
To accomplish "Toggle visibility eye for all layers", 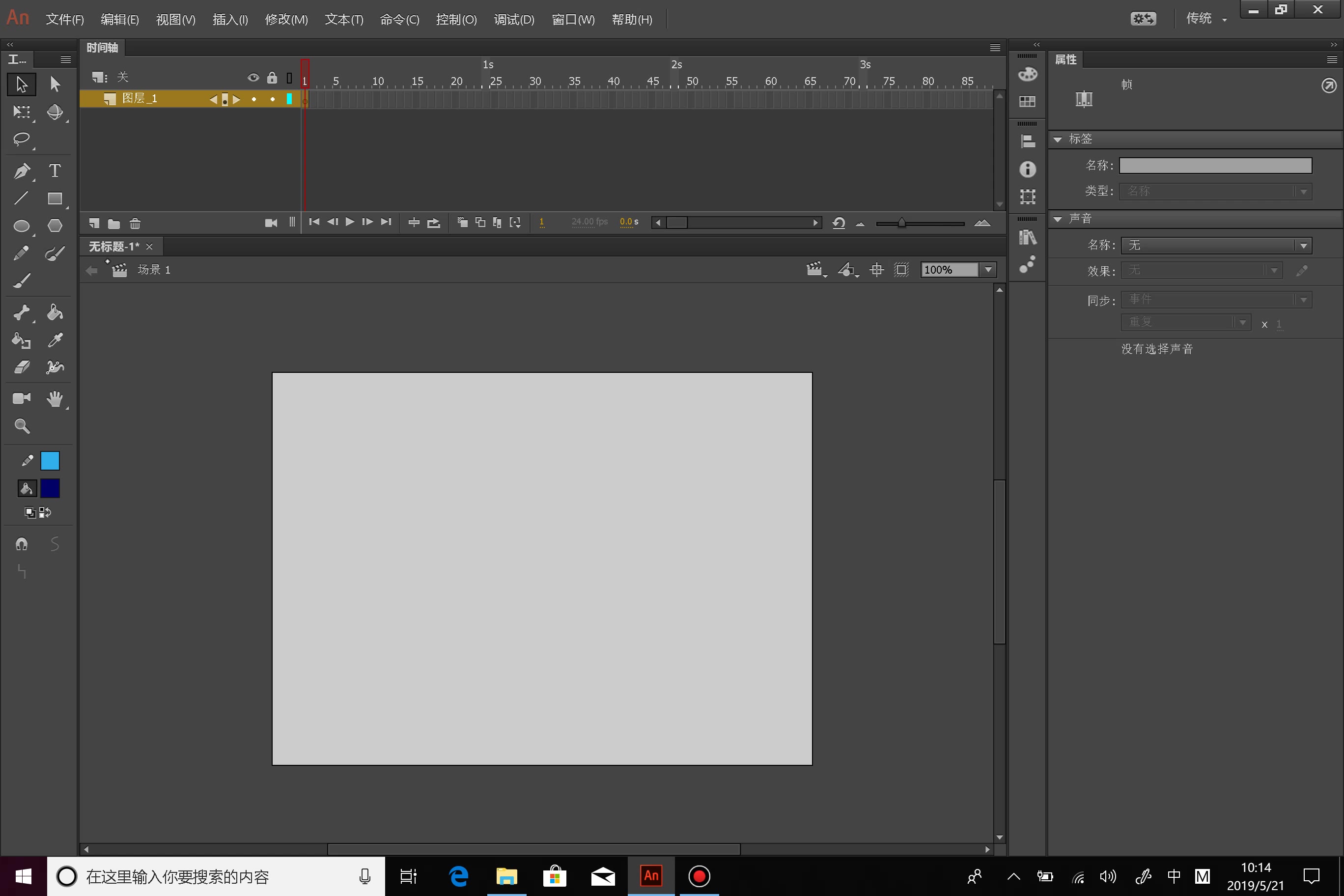I will [253, 78].
